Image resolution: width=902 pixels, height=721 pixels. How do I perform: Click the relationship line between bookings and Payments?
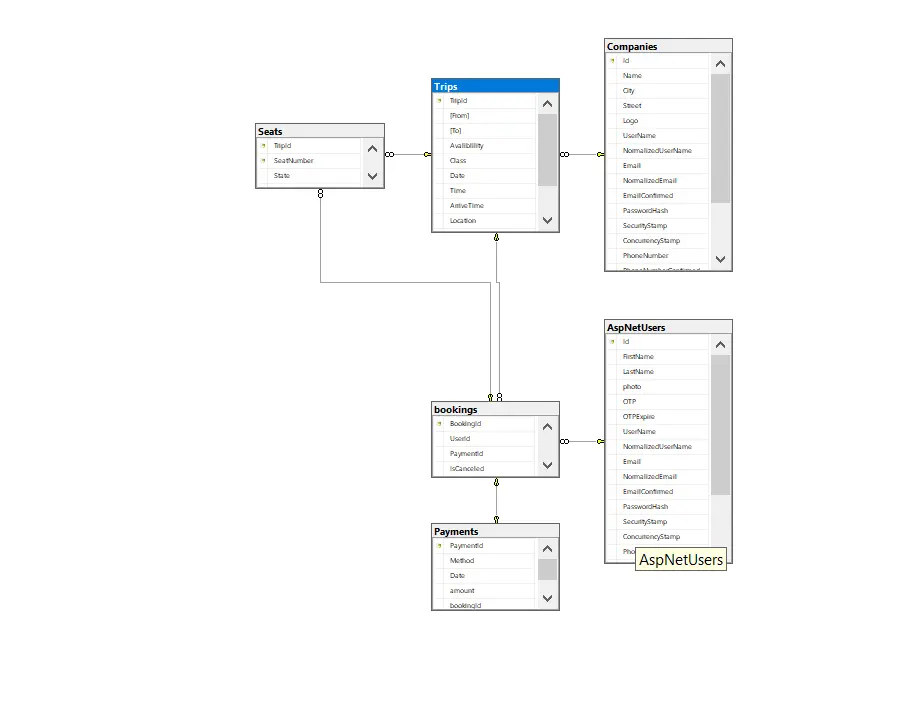[x=495, y=498]
